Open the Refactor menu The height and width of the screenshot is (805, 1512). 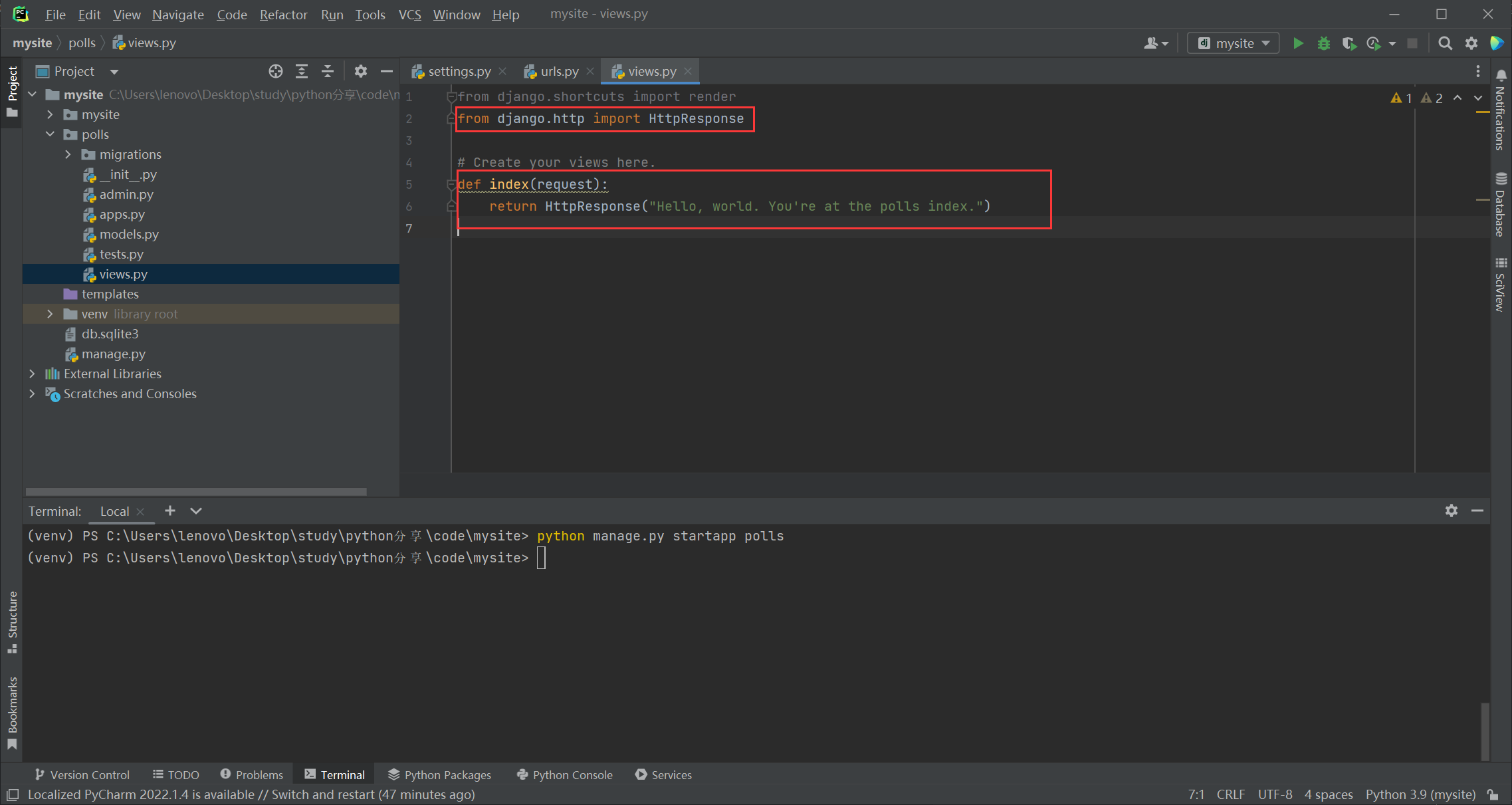[283, 14]
